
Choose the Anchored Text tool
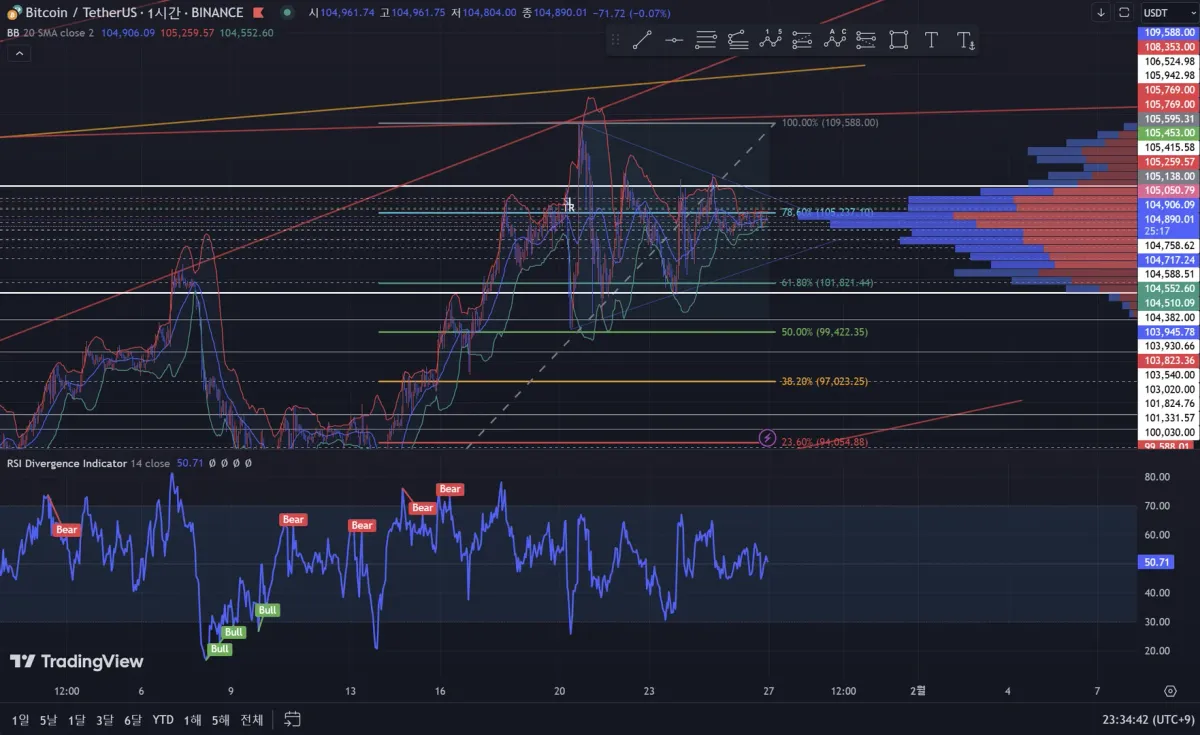(965, 40)
